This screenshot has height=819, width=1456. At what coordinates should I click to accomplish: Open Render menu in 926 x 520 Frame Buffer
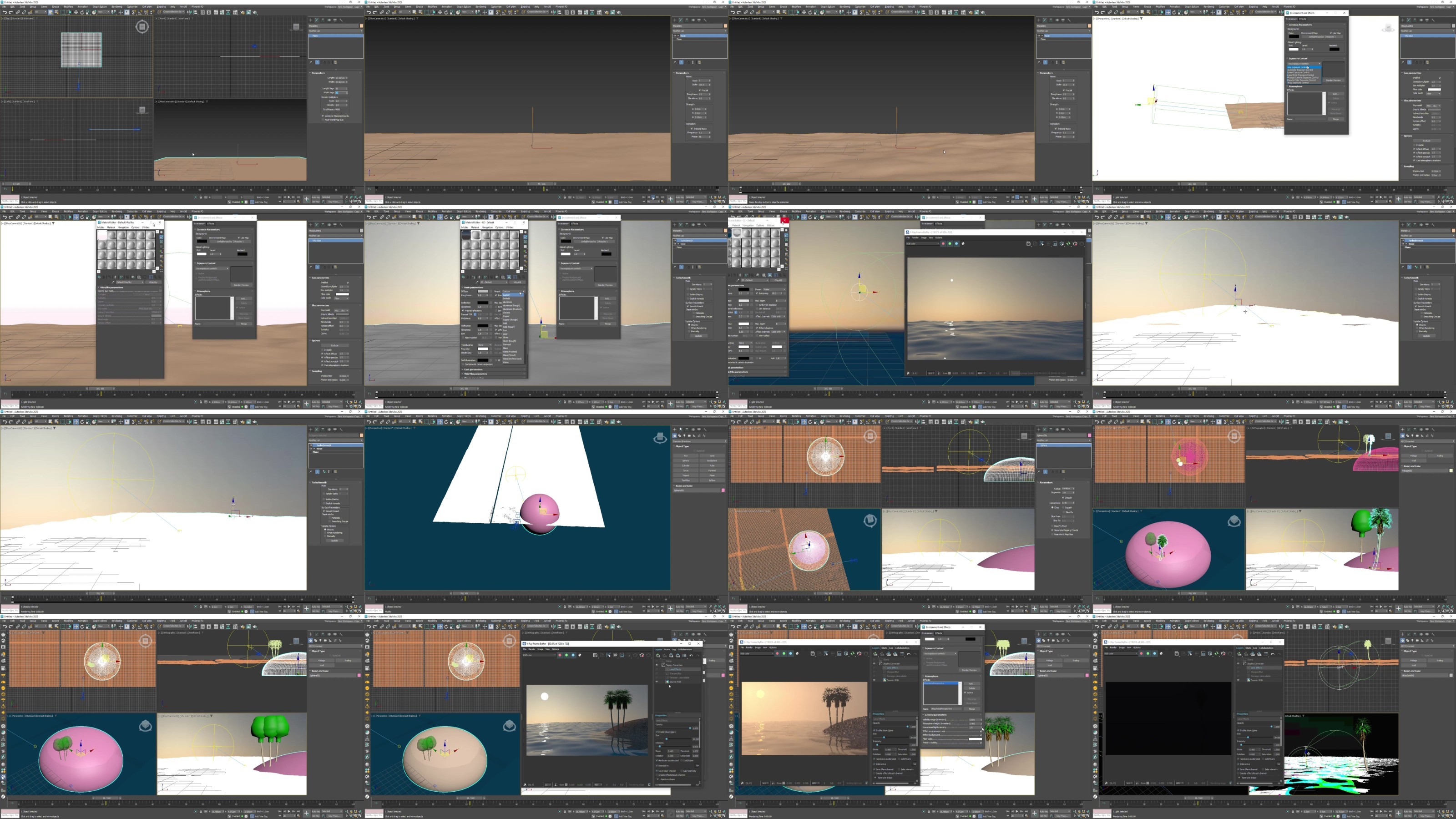(915, 238)
